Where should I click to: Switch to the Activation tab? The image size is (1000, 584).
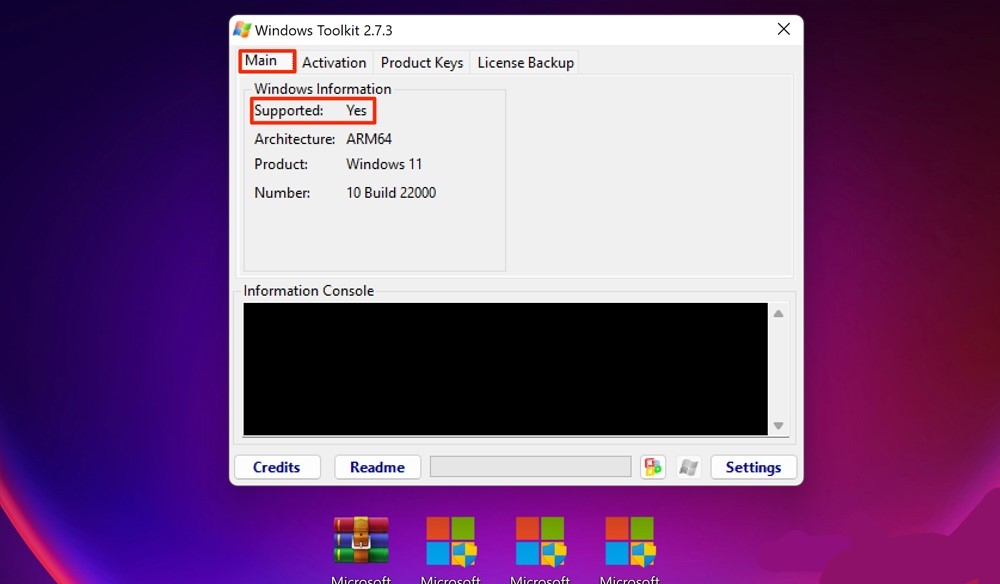pos(334,62)
